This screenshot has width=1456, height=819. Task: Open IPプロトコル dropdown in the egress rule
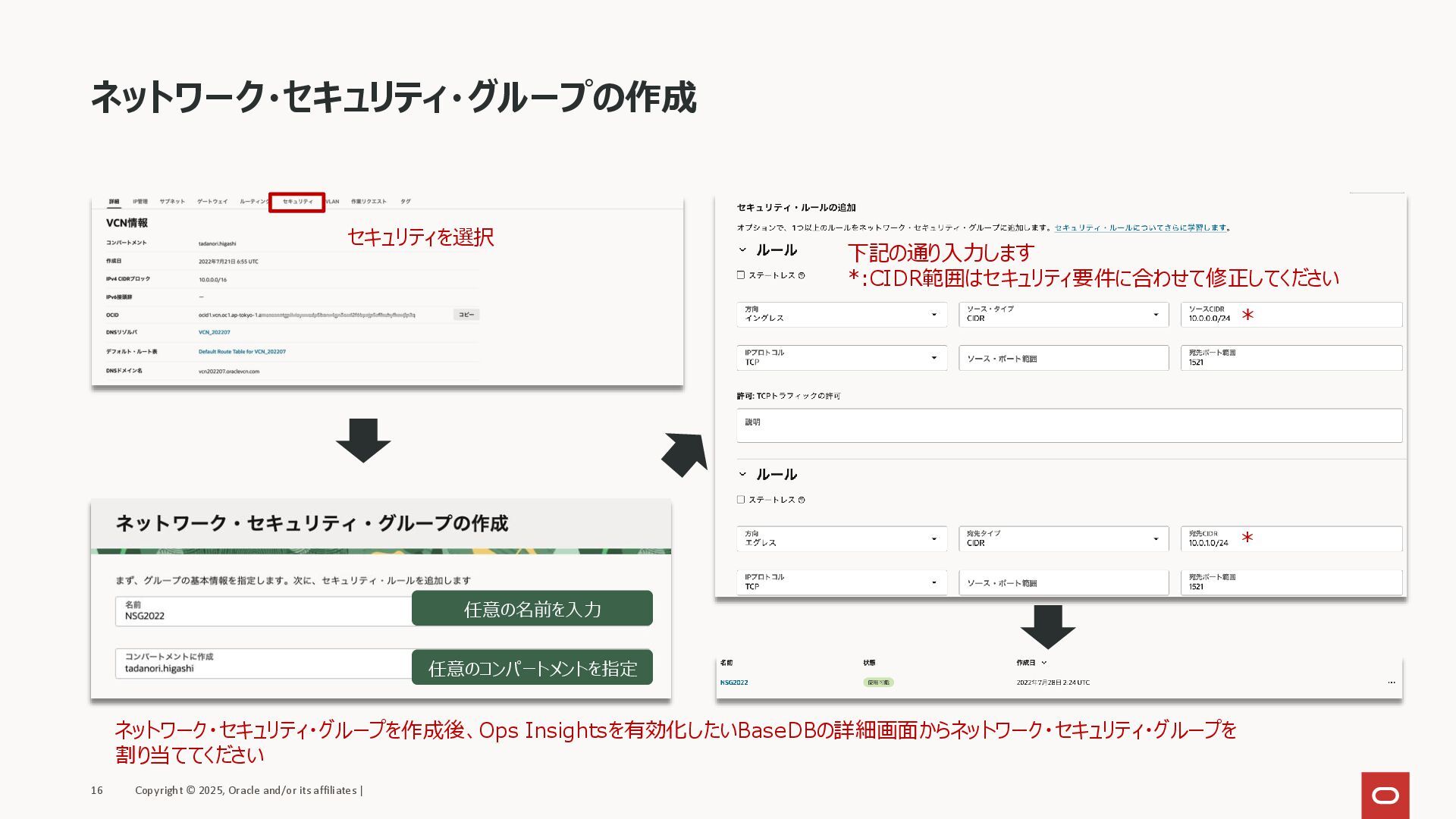[842, 582]
